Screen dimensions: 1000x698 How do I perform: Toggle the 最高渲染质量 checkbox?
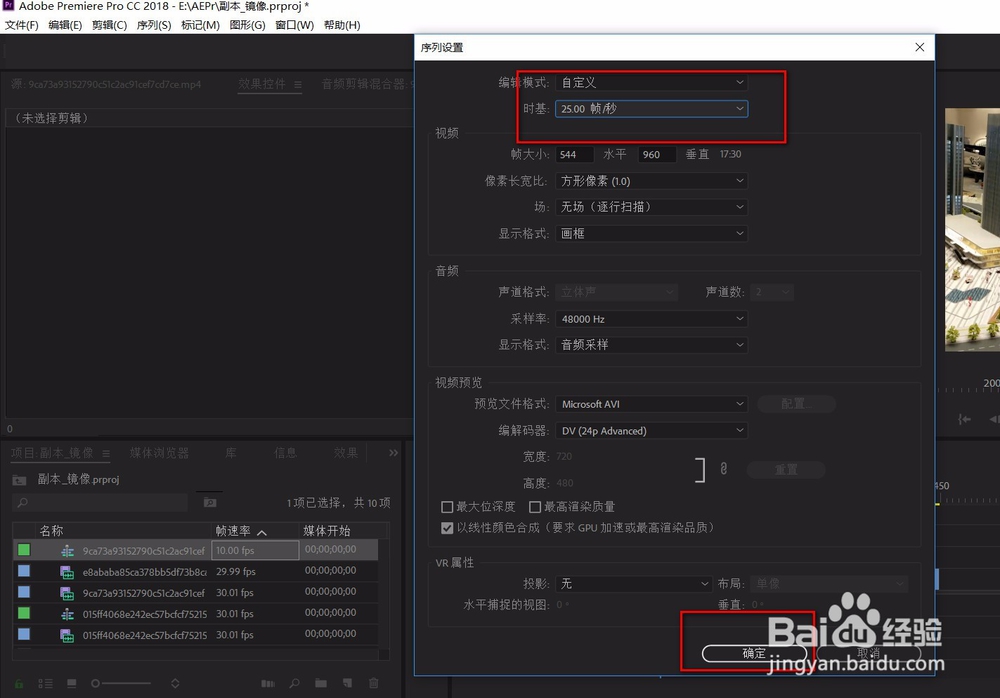535,507
